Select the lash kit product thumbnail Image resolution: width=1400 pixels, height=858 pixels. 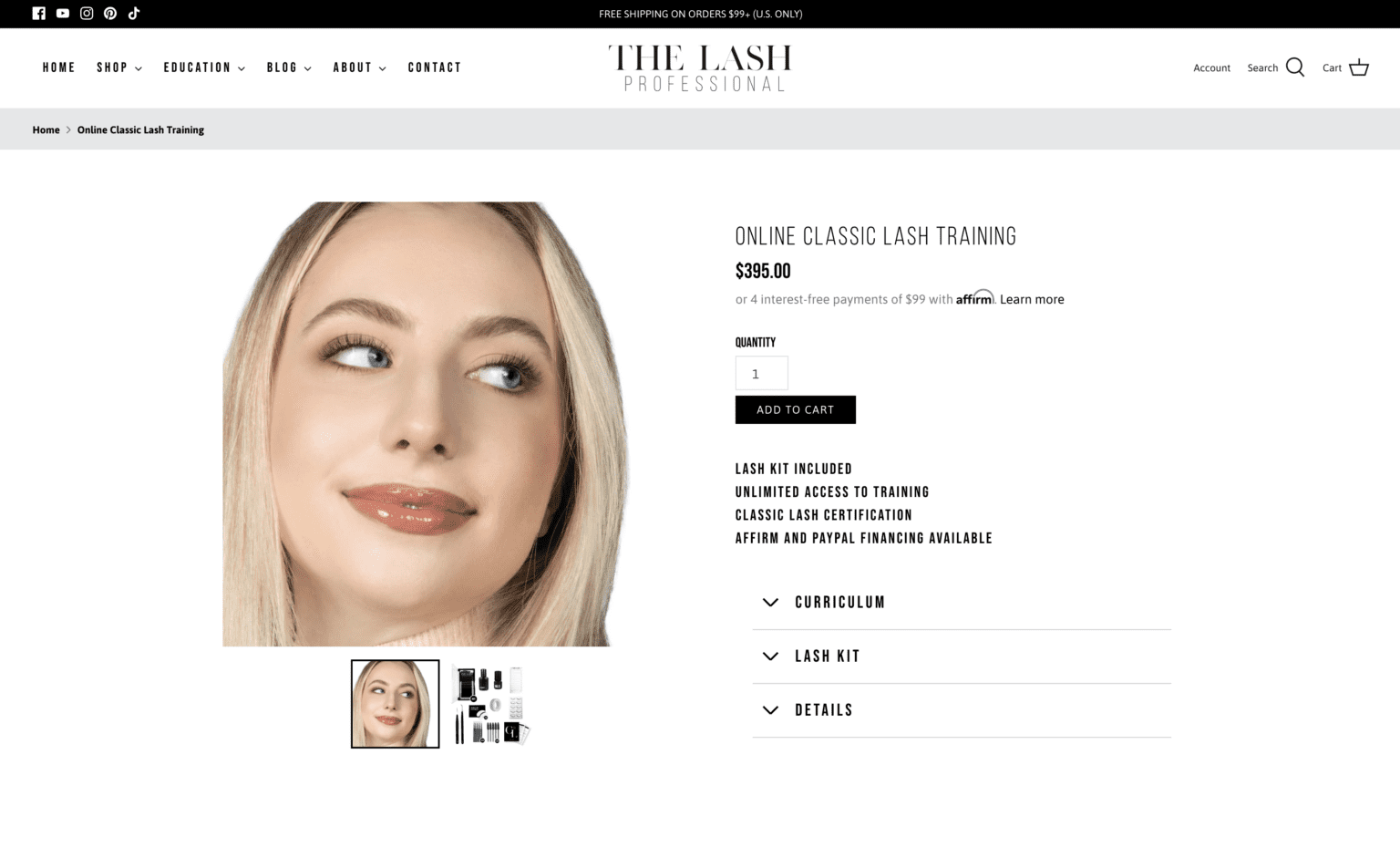click(x=490, y=704)
